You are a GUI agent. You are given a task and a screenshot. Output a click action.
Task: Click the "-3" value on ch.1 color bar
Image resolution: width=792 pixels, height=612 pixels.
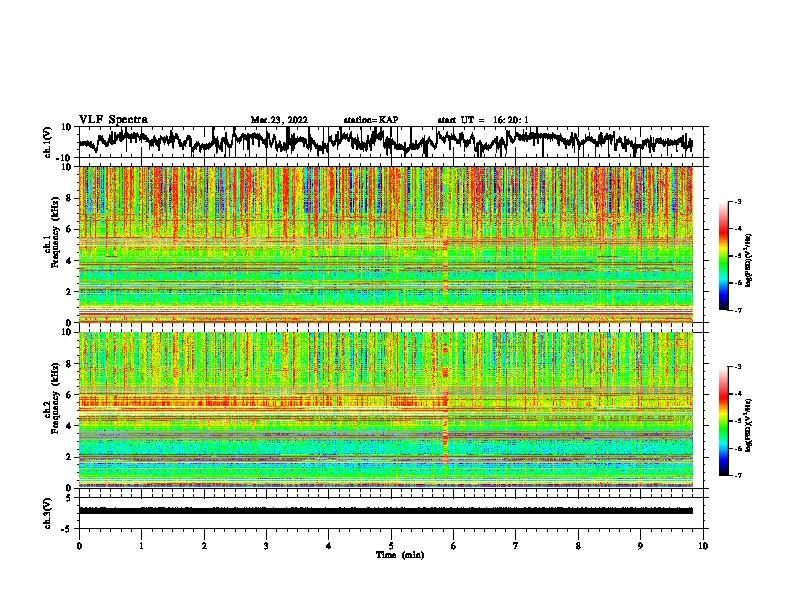coord(738,201)
